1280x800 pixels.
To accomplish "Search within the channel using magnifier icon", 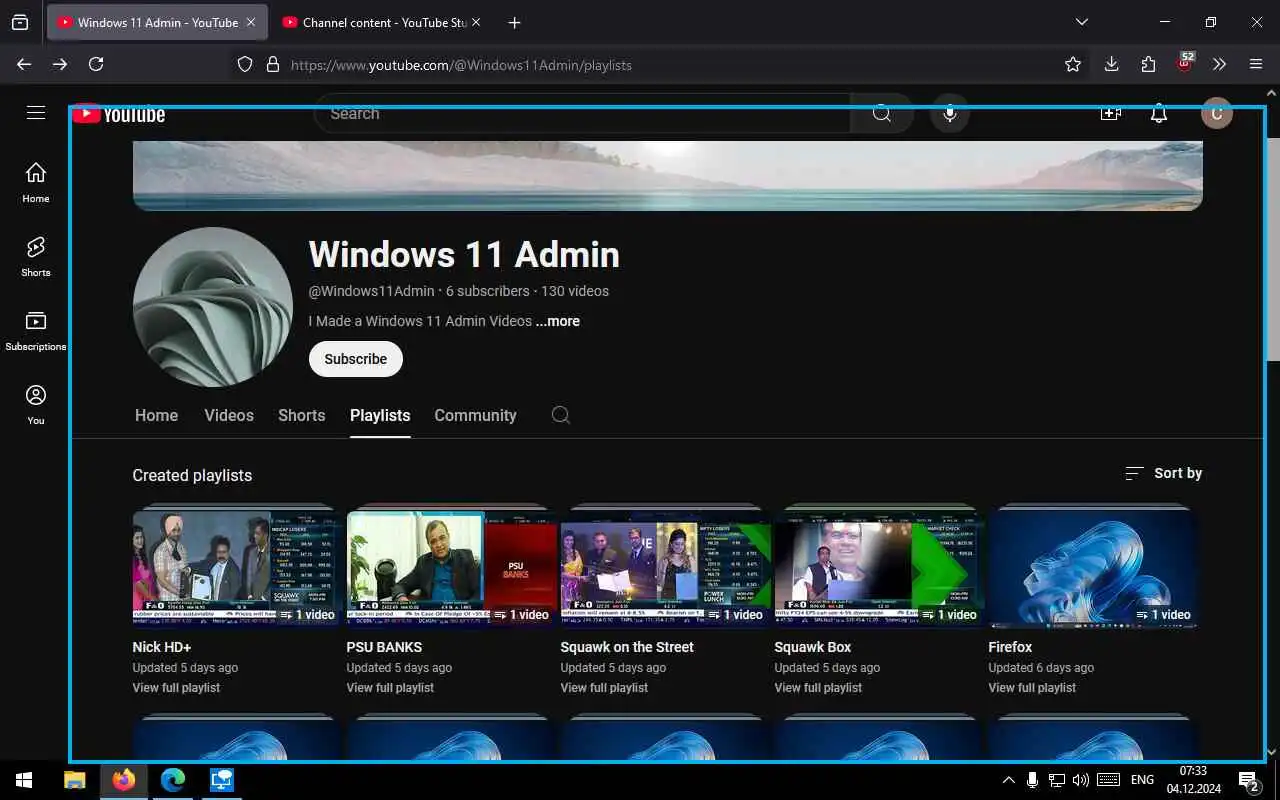I will [561, 415].
